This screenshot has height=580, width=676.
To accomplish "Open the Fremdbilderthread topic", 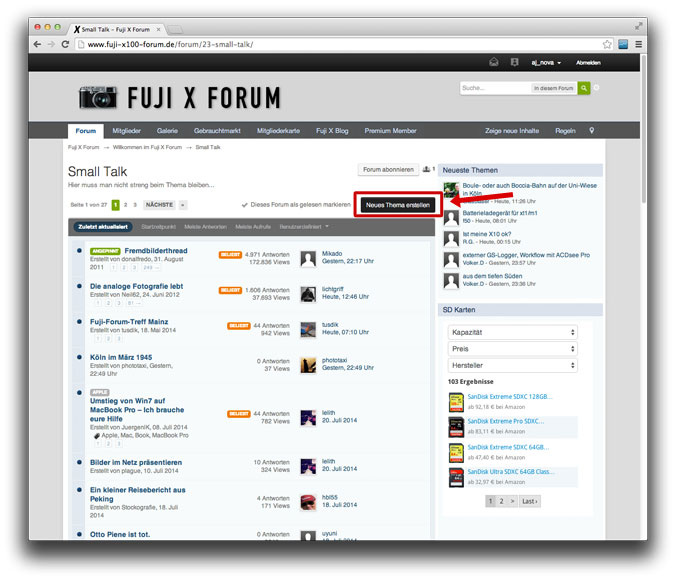I will (x=155, y=250).
